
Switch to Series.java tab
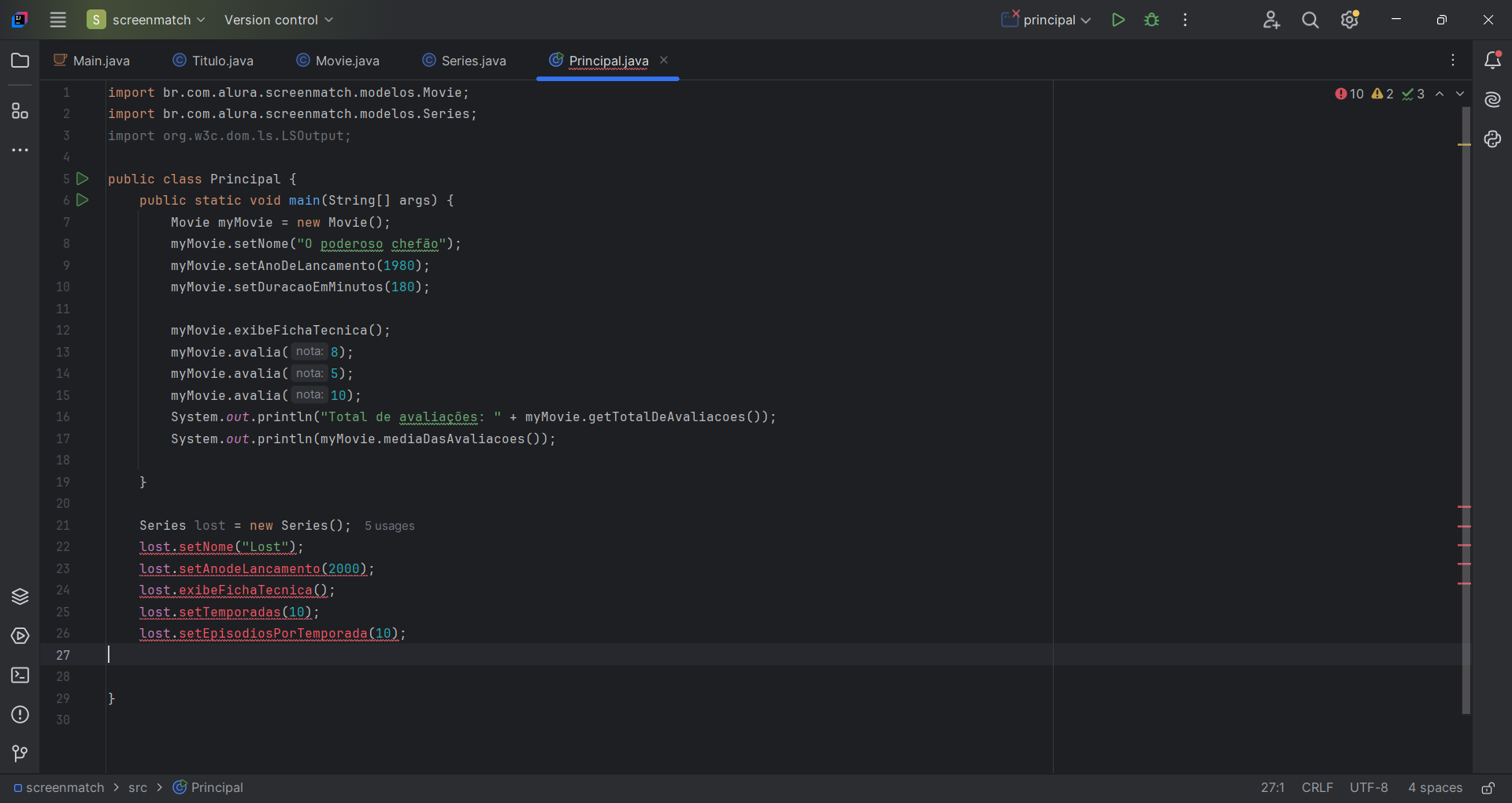coord(465,61)
